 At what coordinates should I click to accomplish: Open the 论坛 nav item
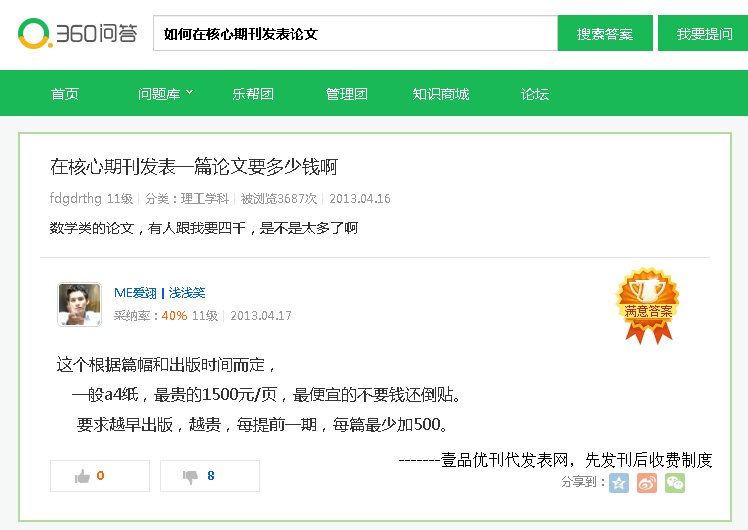click(535, 94)
